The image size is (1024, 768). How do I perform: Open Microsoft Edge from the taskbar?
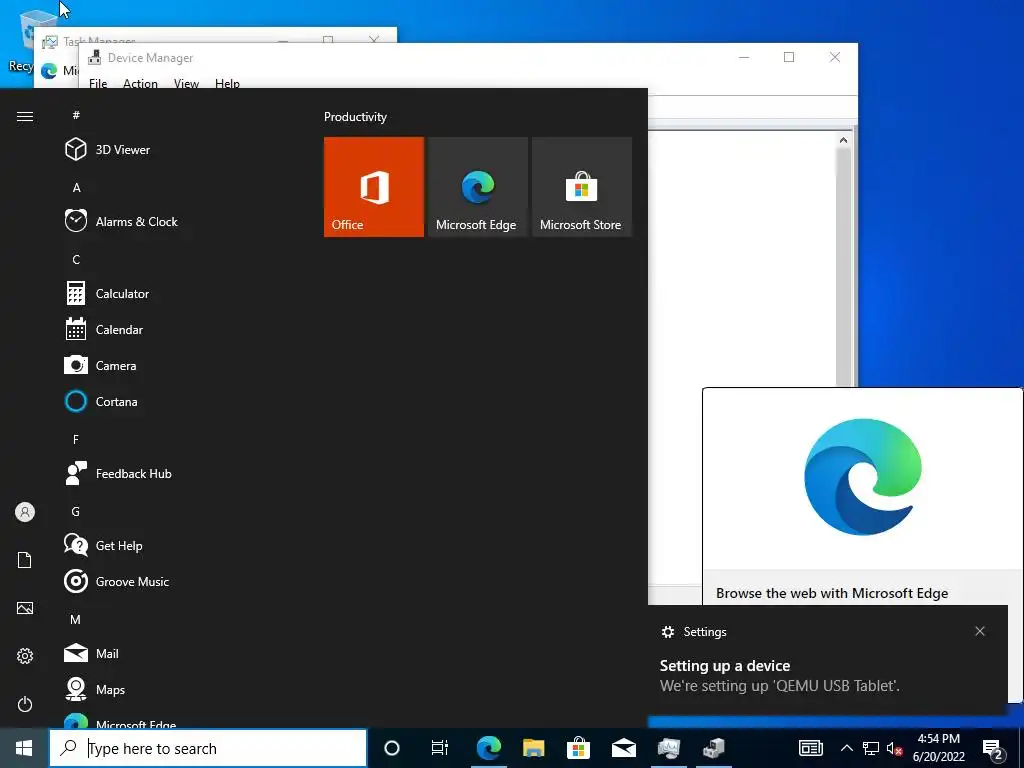click(488, 748)
